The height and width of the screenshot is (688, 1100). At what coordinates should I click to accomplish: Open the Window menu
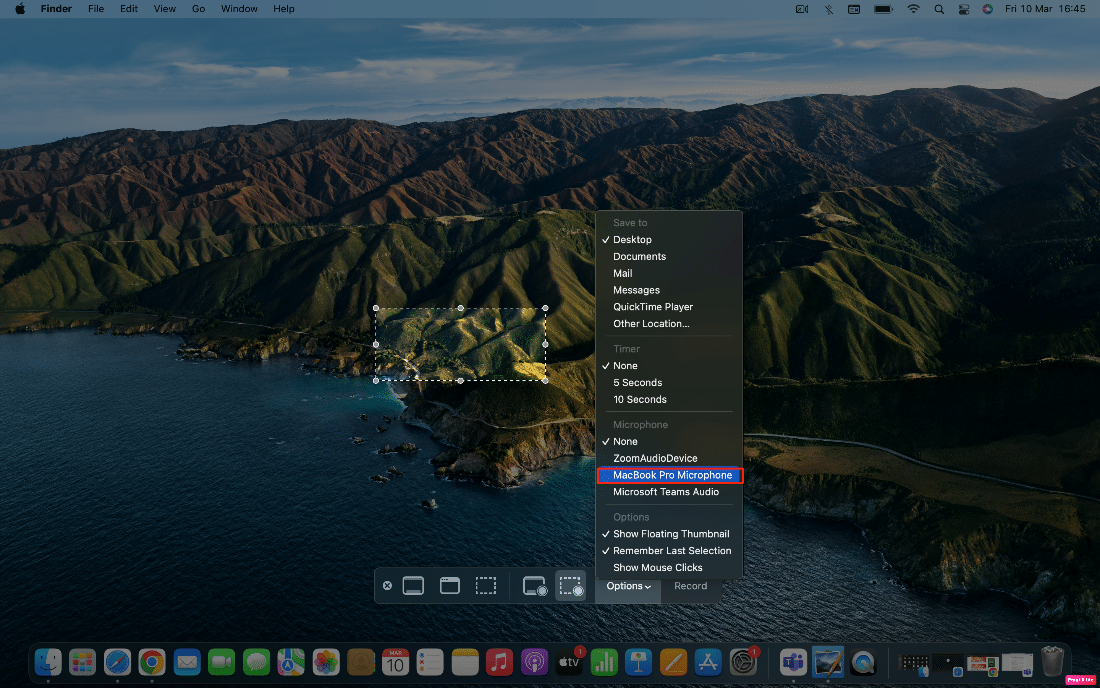pos(239,9)
